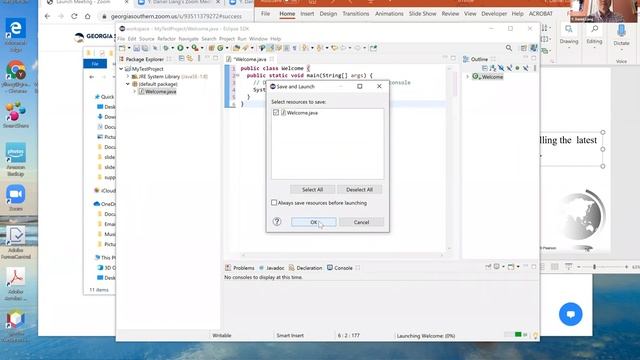The width and height of the screenshot is (640, 360).
Task: Open PowerPoint Design ribbon tab
Action: point(328,13)
